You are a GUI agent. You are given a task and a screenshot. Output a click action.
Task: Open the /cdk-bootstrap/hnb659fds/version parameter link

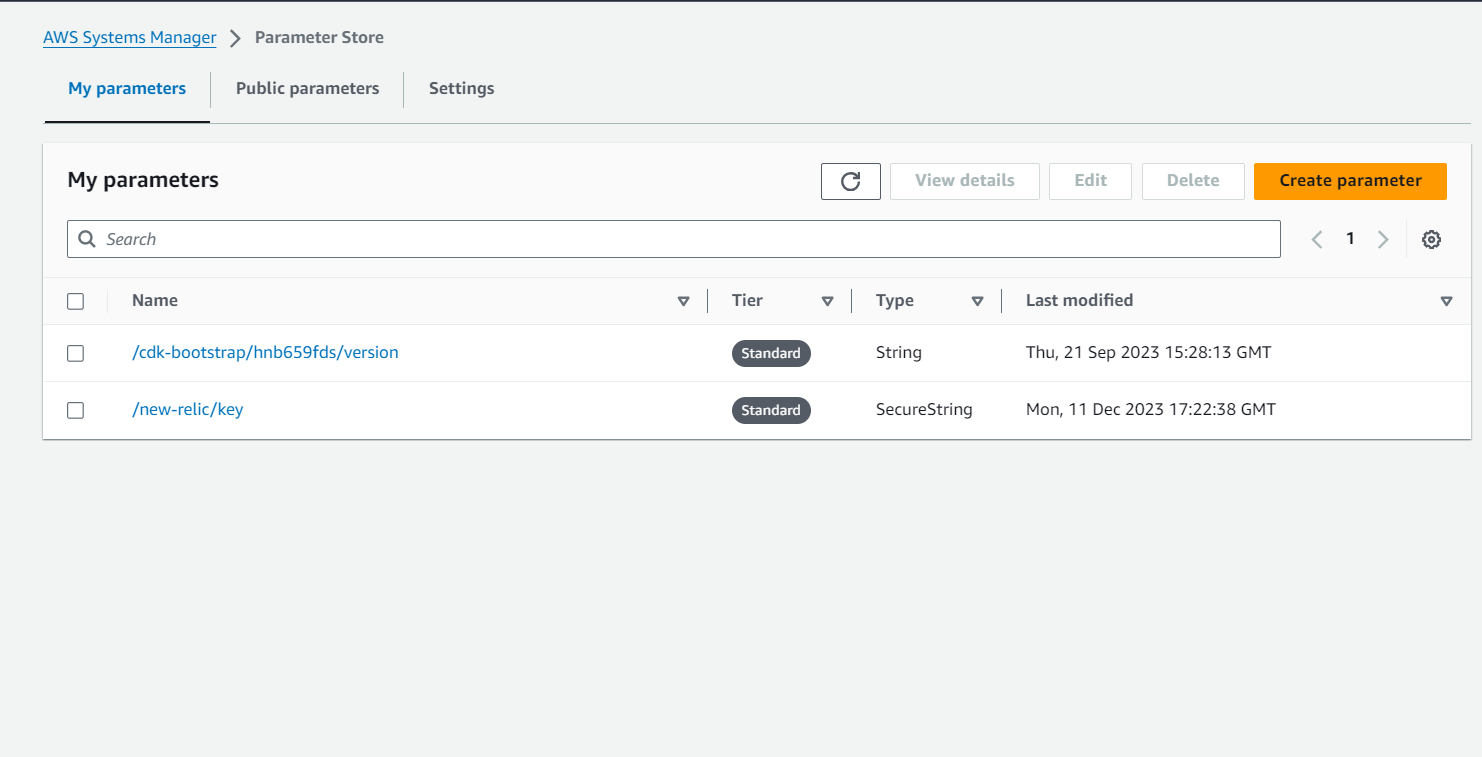265,352
